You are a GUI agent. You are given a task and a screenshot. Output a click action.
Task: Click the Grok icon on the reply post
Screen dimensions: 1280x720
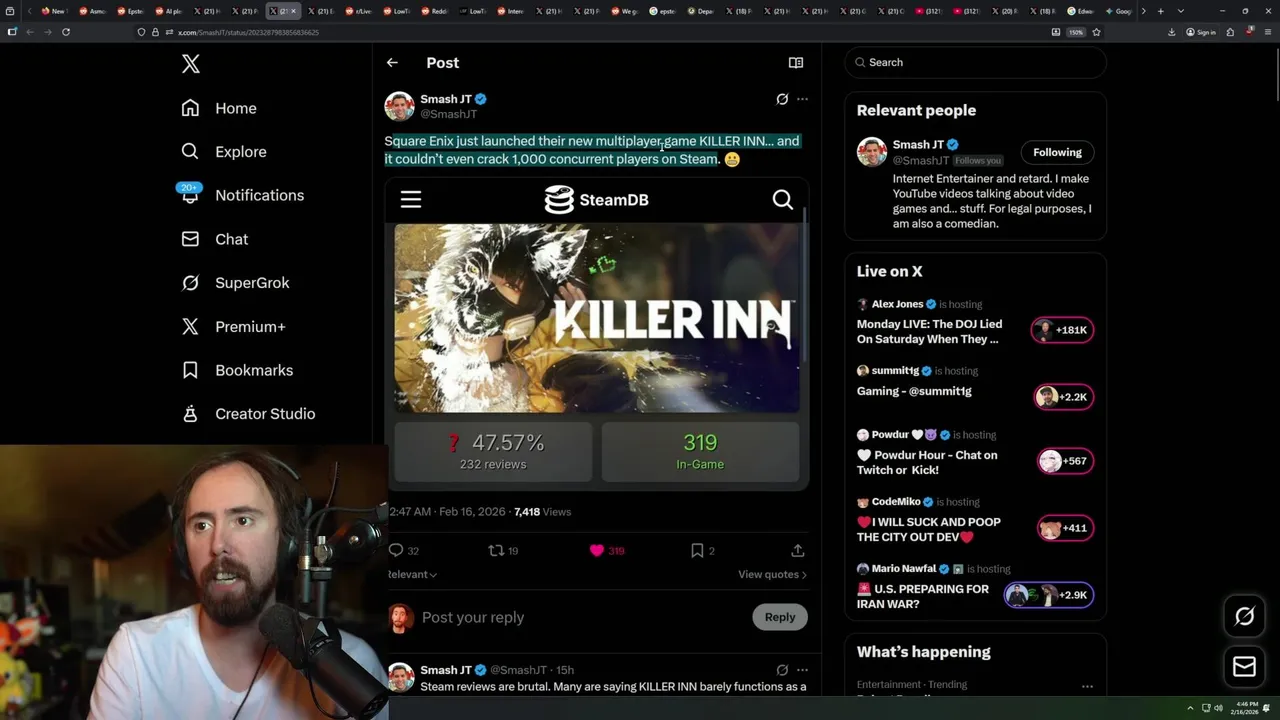pos(782,670)
